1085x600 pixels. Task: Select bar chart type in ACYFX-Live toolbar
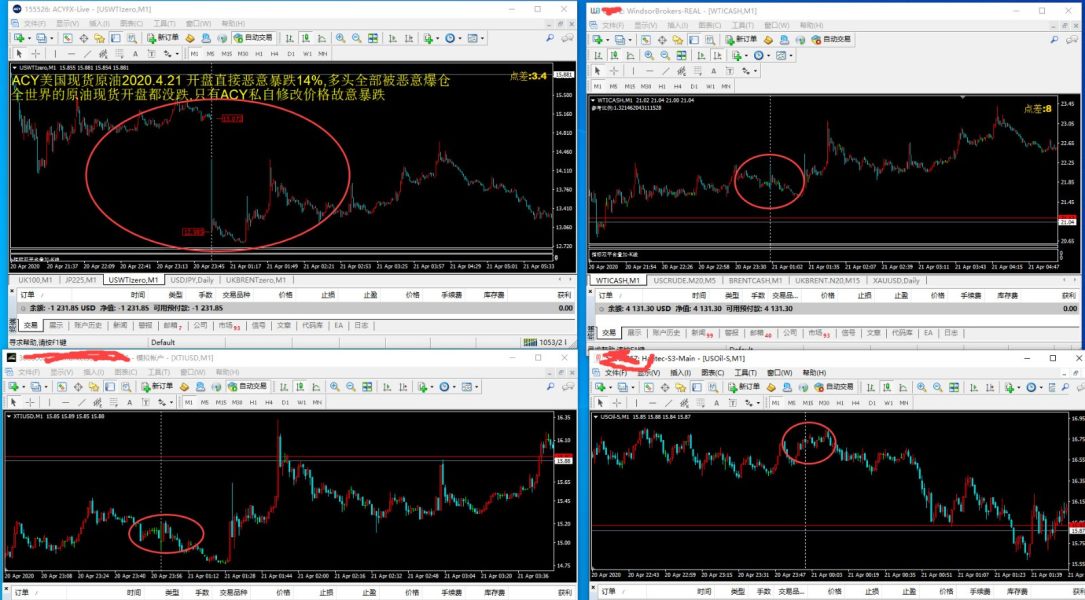tap(289, 37)
